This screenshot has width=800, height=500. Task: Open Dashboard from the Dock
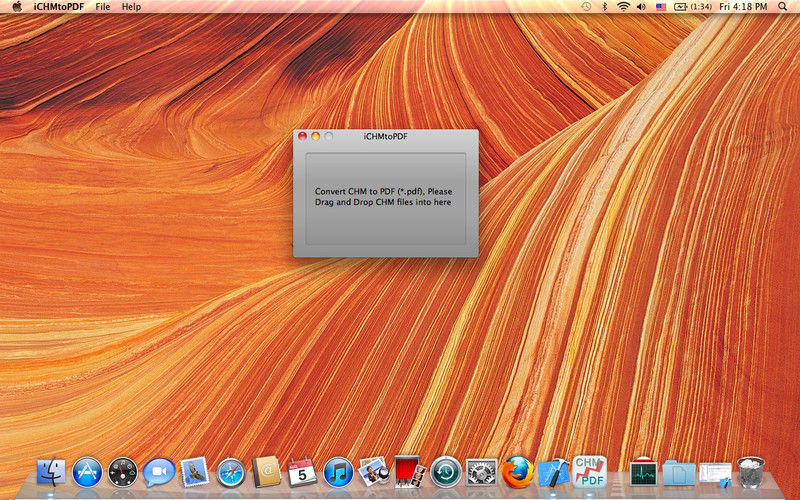tap(122, 471)
